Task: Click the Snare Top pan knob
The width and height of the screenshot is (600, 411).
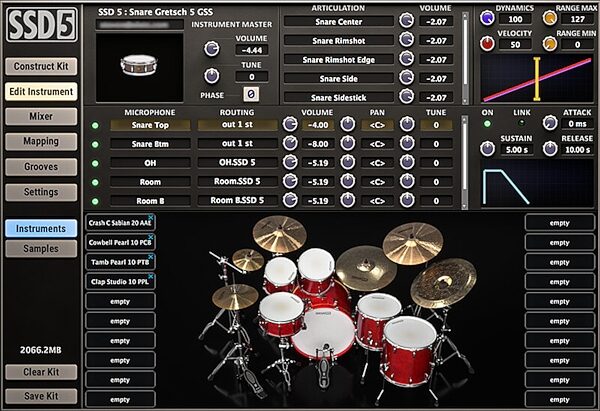Action: pyautogui.click(x=347, y=124)
